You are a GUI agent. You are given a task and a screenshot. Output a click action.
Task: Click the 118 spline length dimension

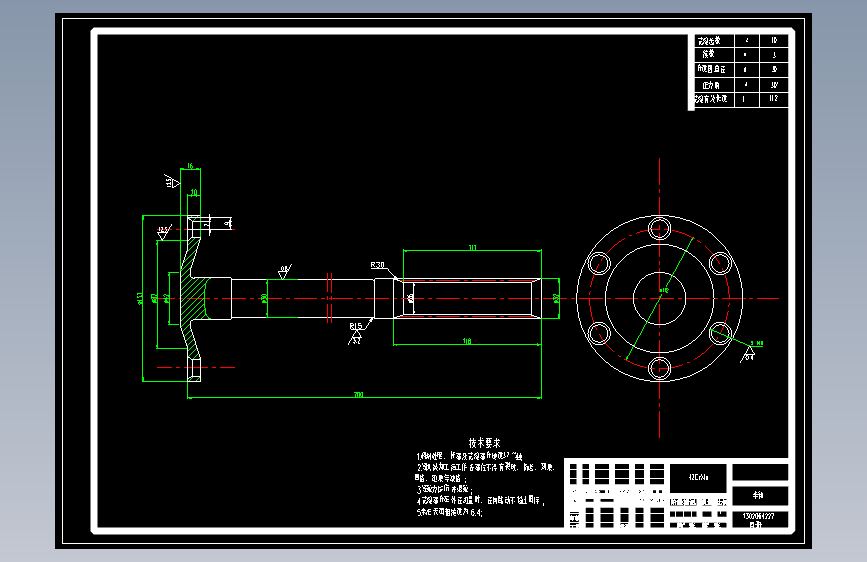tap(467, 341)
